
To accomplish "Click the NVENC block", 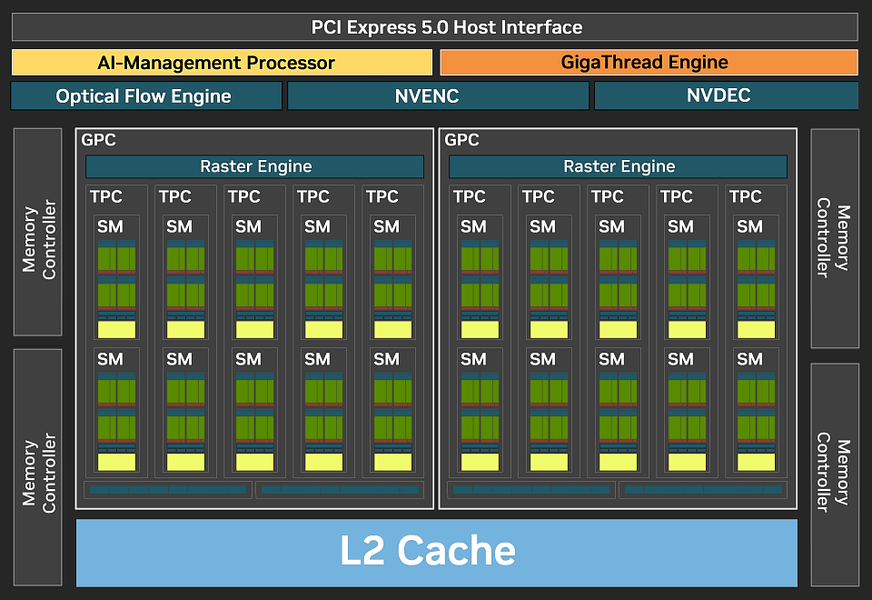I will pyautogui.click(x=438, y=96).
